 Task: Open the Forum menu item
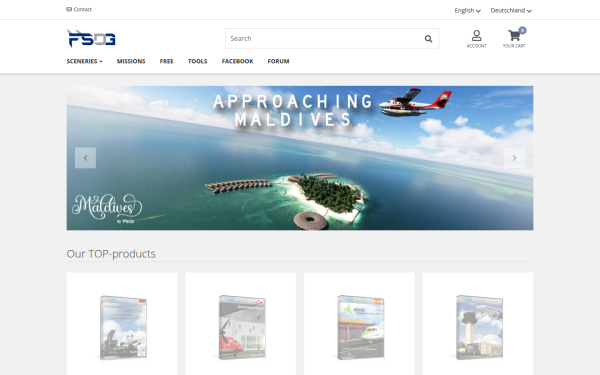coord(278,61)
